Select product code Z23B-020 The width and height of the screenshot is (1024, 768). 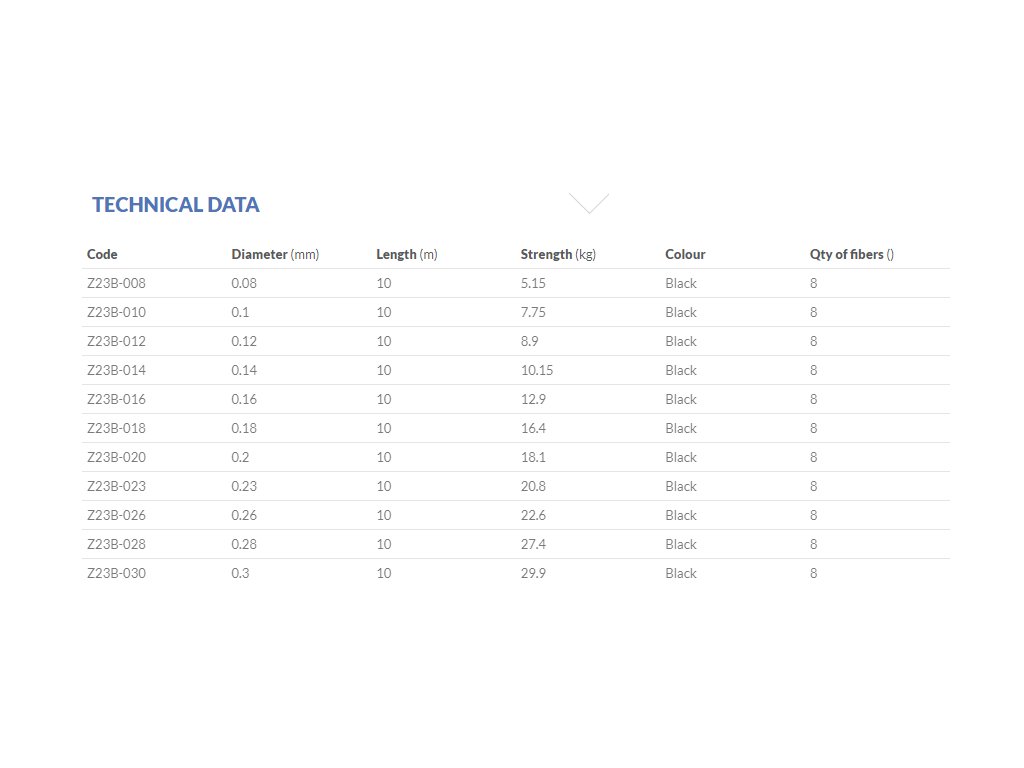116,457
